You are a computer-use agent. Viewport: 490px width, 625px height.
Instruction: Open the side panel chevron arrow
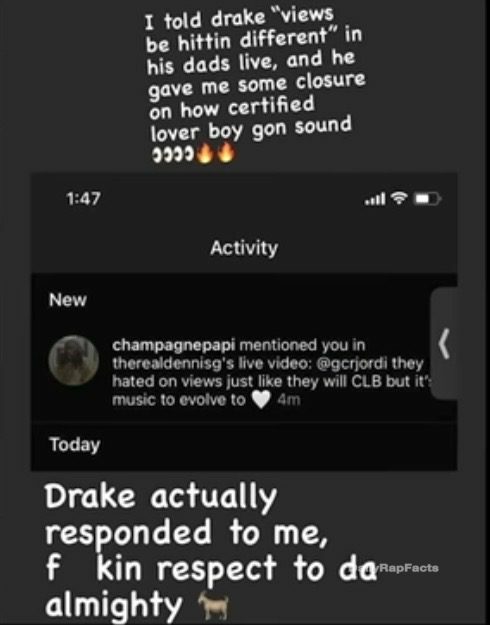(444, 343)
